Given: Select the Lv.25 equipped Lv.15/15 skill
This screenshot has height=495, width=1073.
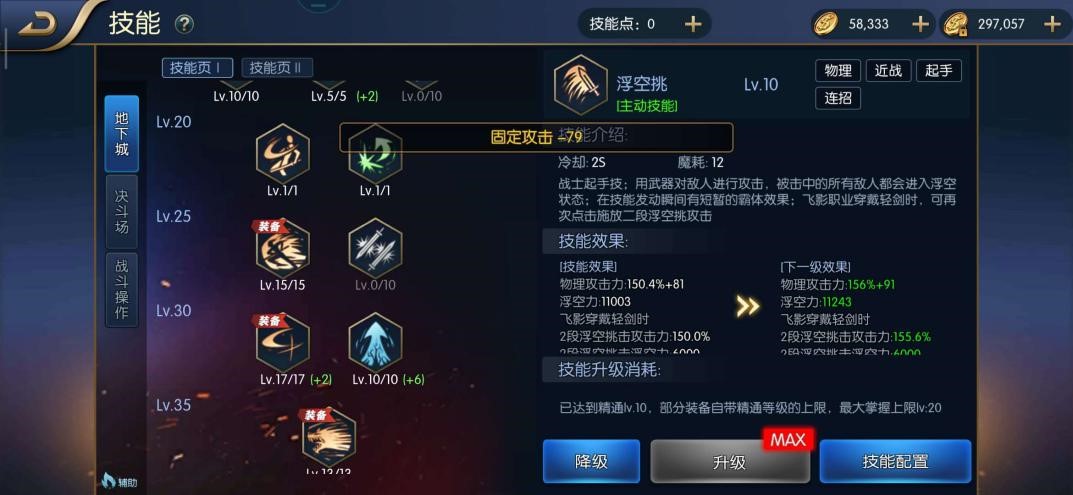Looking at the screenshot, I should tap(283, 248).
